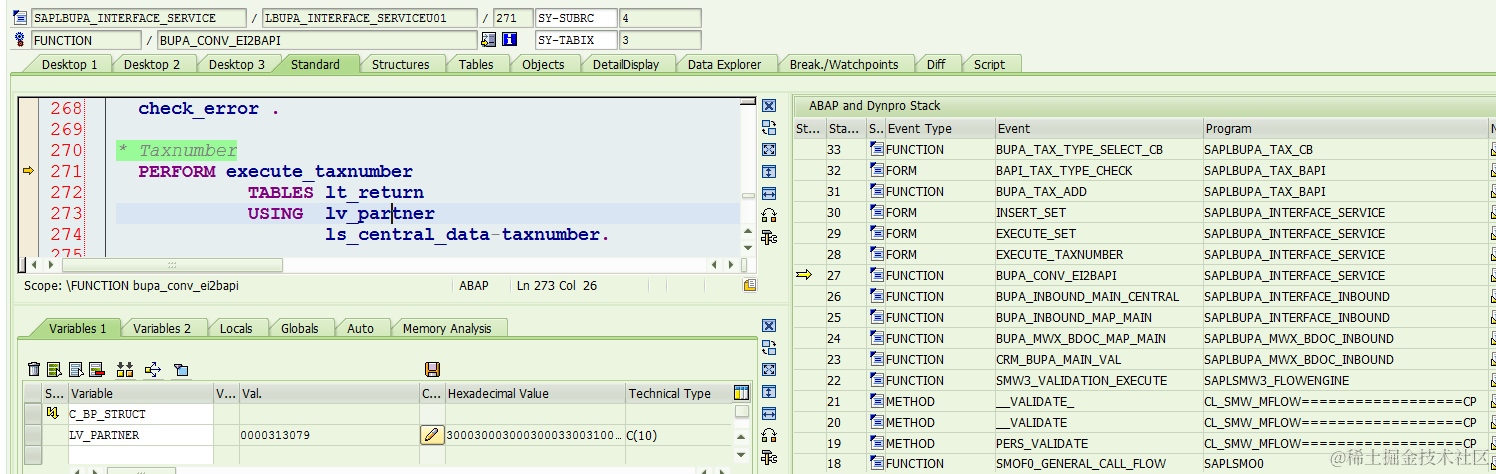This screenshot has width=1496, height=474.
Task: Close the source code tool
Action: [769, 105]
